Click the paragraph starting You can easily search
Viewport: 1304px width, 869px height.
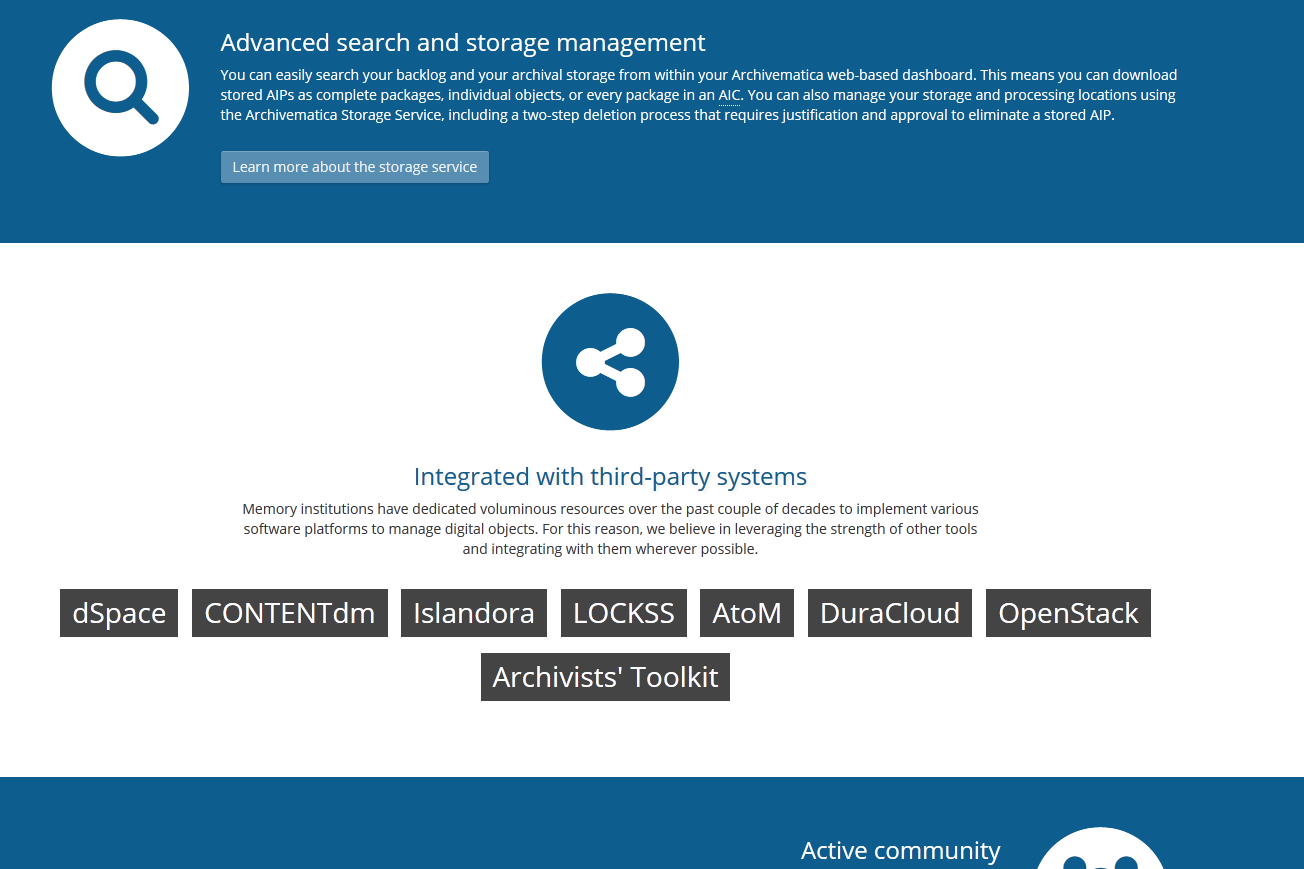[699, 95]
